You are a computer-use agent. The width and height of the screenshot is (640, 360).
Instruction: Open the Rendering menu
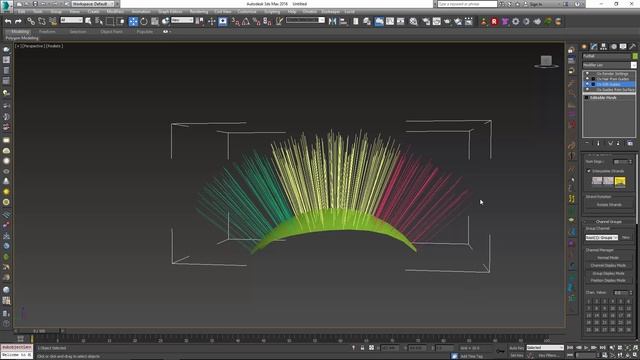click(x=198, y=12)
